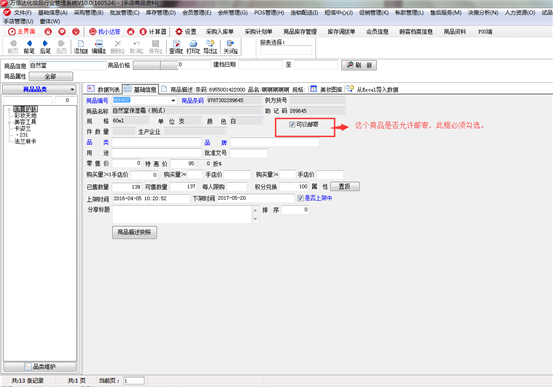Click the 保存 save disk icon
553x387 pixels.
pos(155,43)
